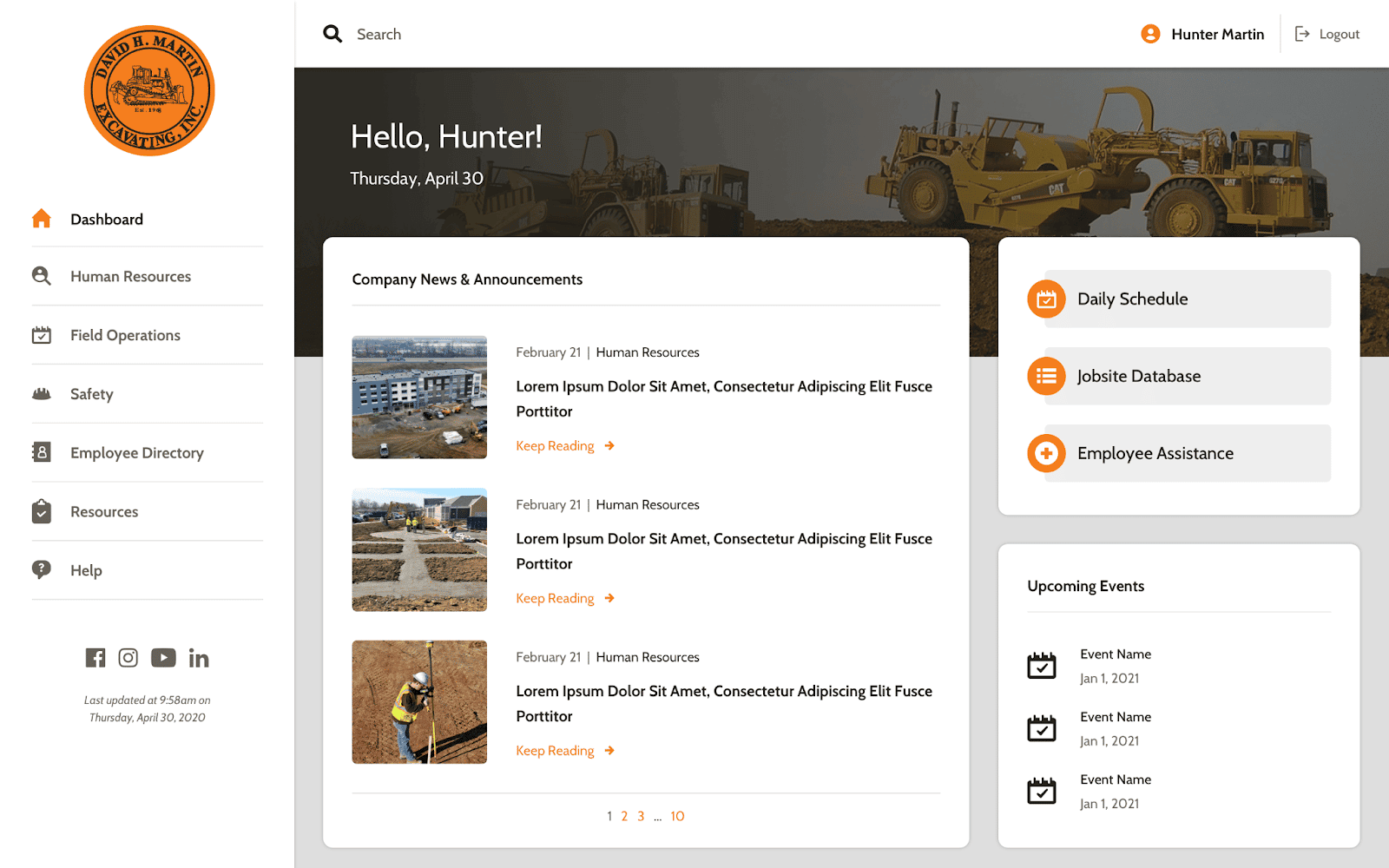Screen dimensions: 1389x868
Task: Click the search magnifier icon
Action: 332,34
